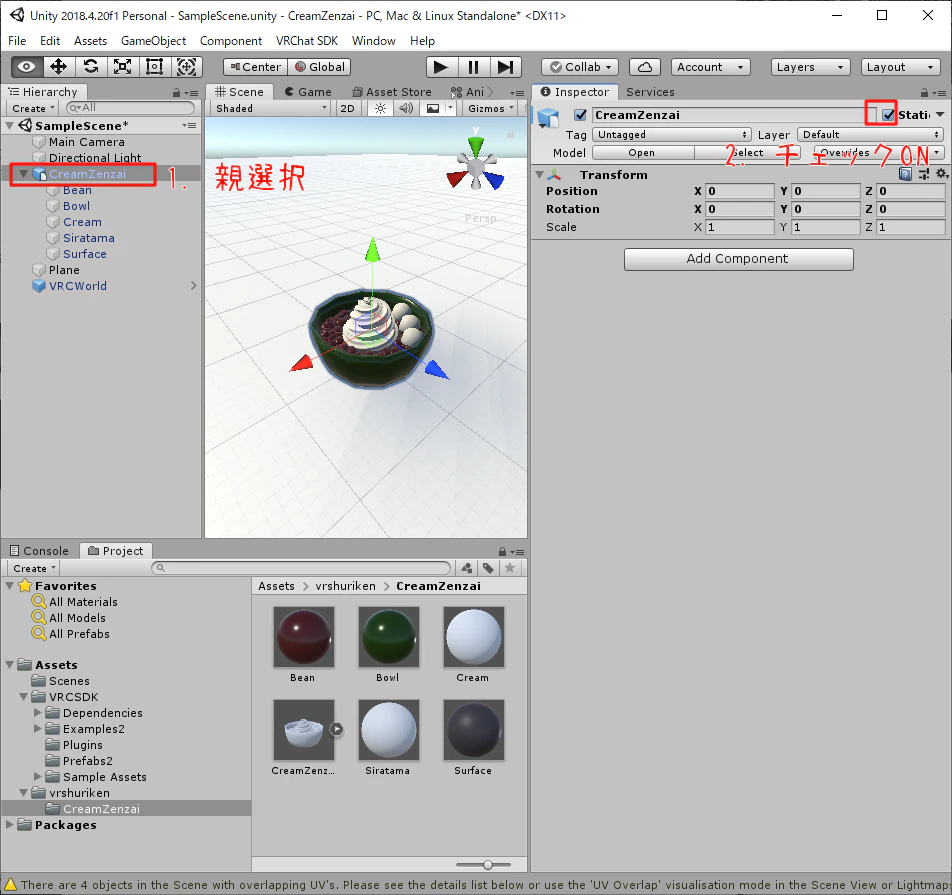Click the Open model button
Image resolution: width=952 pixels, height=895 pixels.
[642, 153]
